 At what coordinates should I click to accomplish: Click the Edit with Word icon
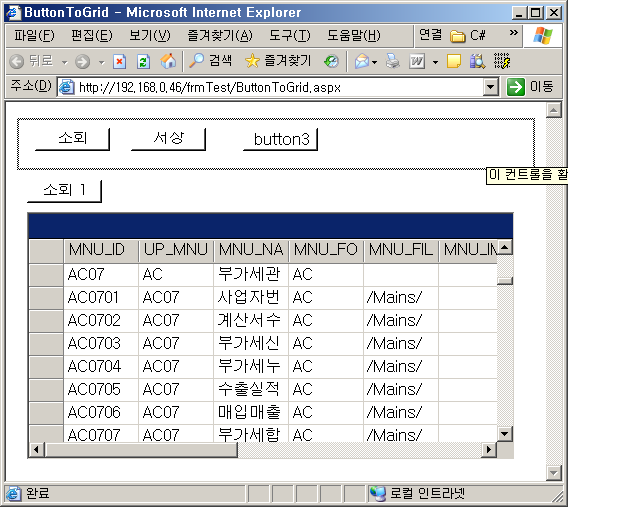[416, 61]
